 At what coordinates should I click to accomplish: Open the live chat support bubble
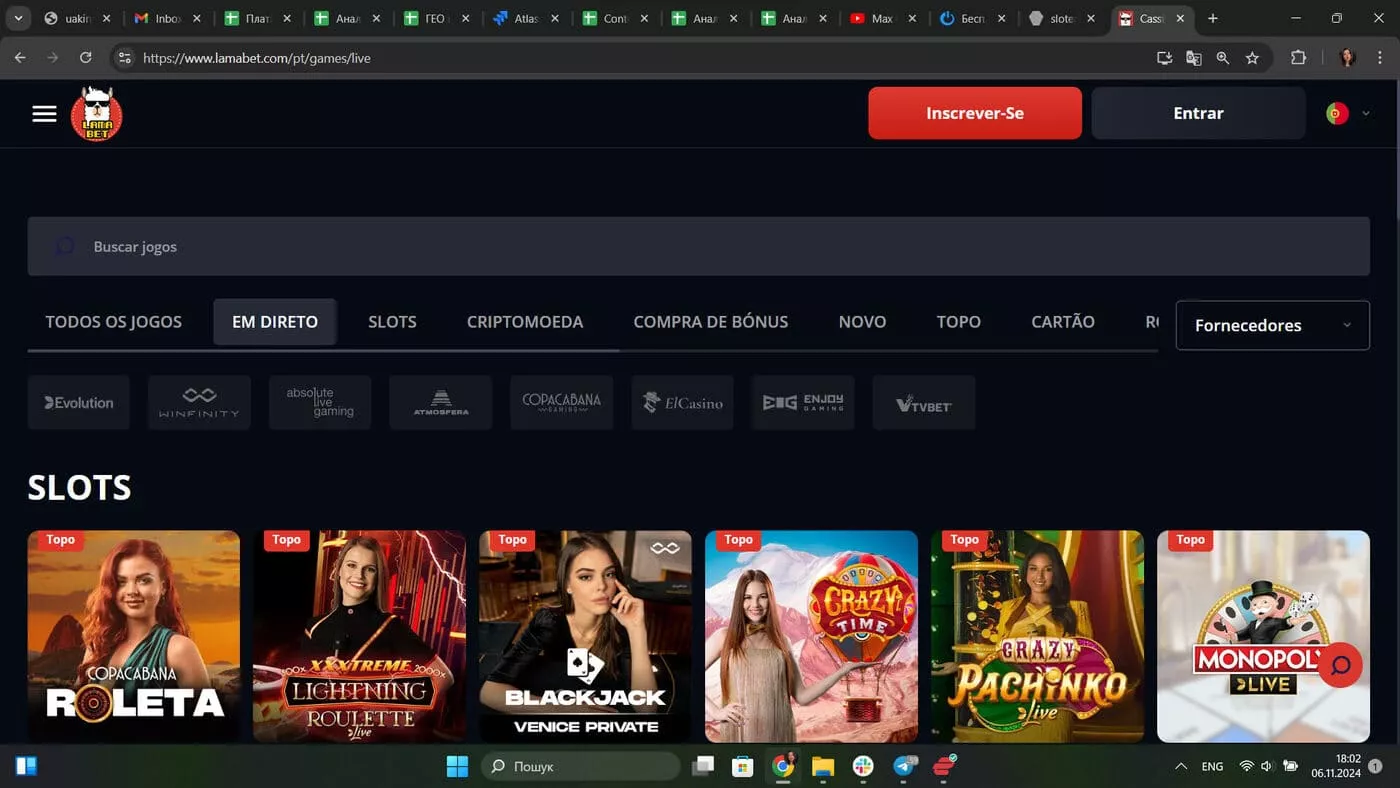pyautogui.click(x=1340, y=665)
